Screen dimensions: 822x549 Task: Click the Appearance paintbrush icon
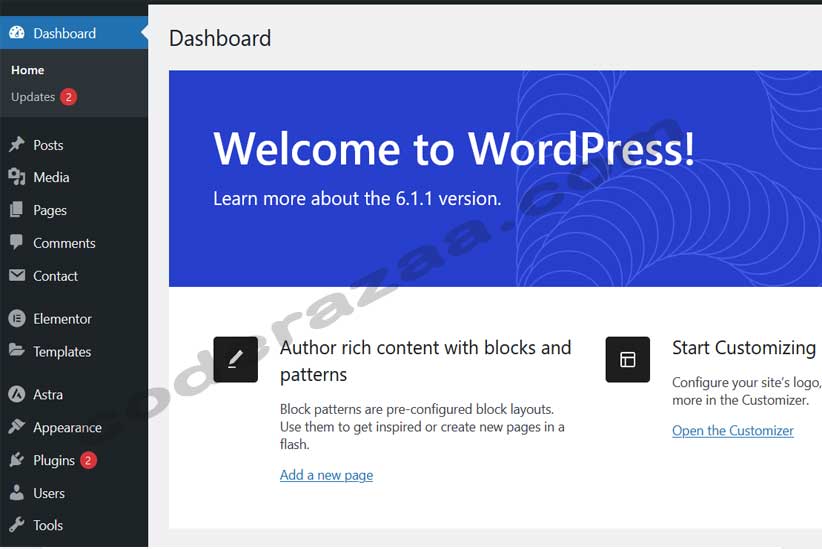[x=17, y=427]
